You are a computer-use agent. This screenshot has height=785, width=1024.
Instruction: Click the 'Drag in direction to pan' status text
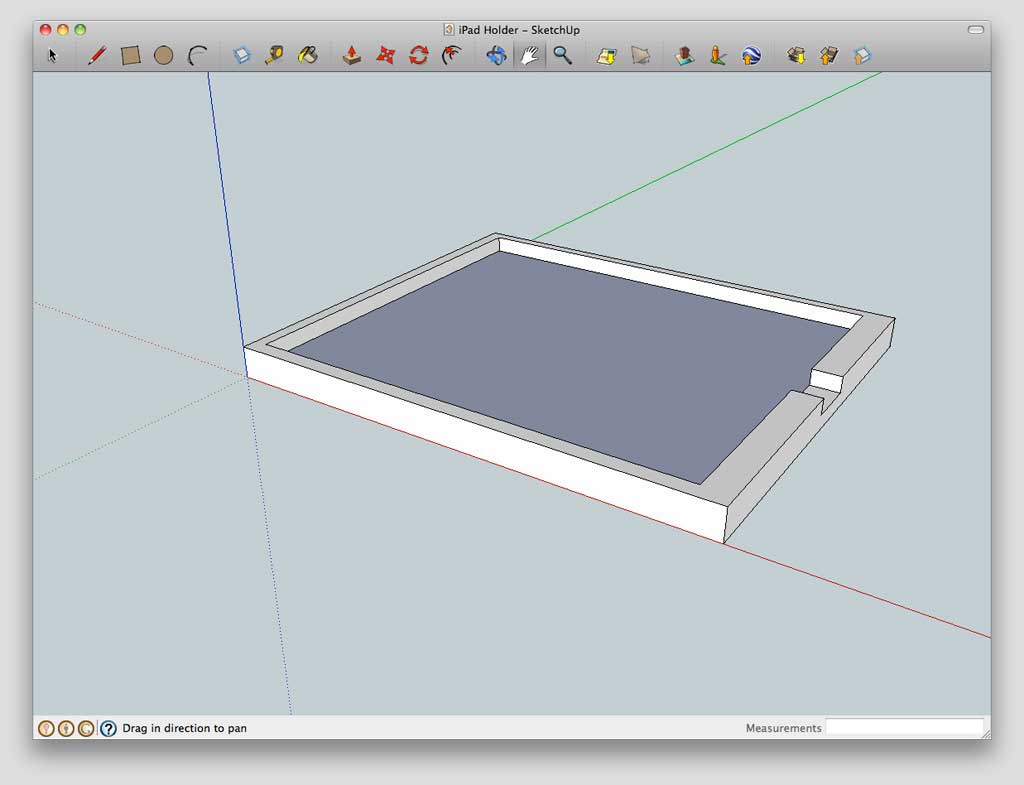click(x=185, y=728)
